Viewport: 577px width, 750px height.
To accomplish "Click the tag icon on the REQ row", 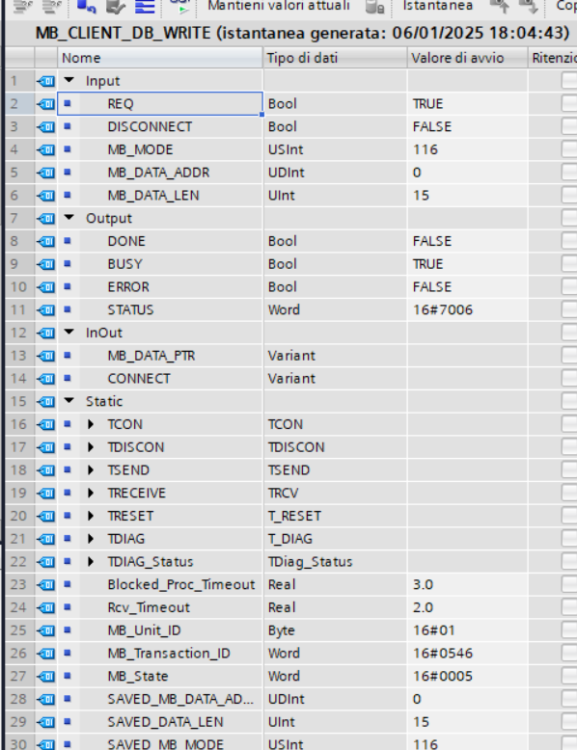I will 46,104.
